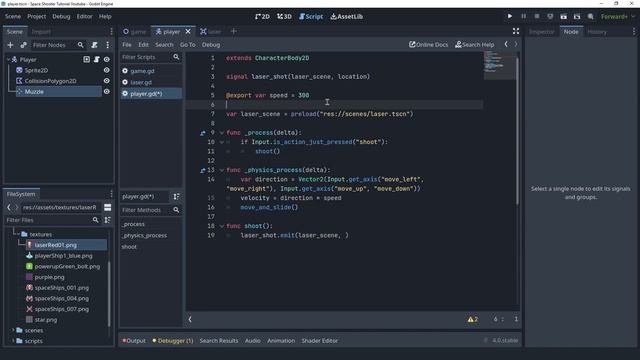The height and width of the screenshot is (360, 640).
Task: Go to previous edited script arrow
Action: coord(506,44)
